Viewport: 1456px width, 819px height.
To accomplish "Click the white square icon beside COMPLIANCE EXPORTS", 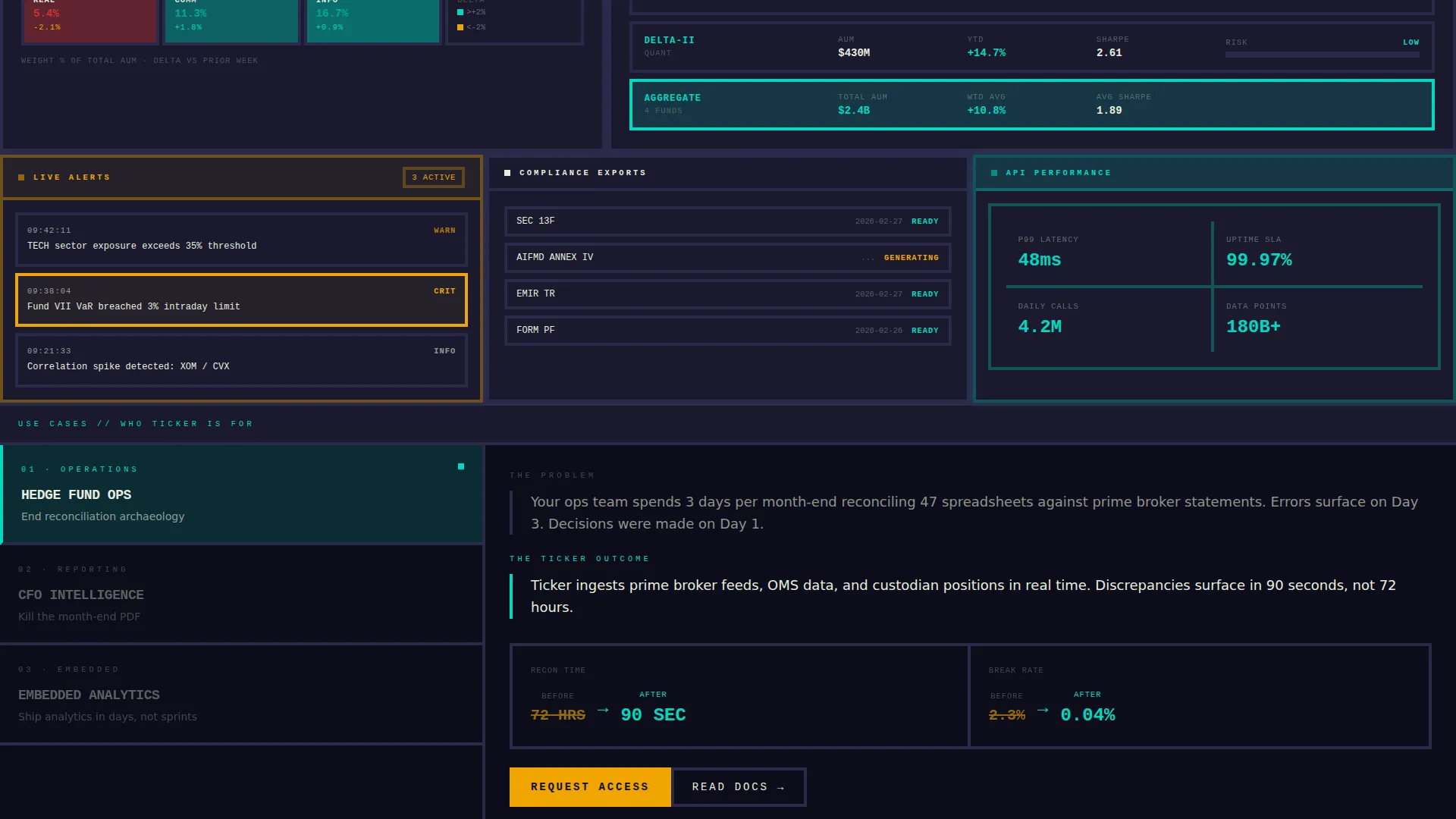I will [x=507, y=173].
